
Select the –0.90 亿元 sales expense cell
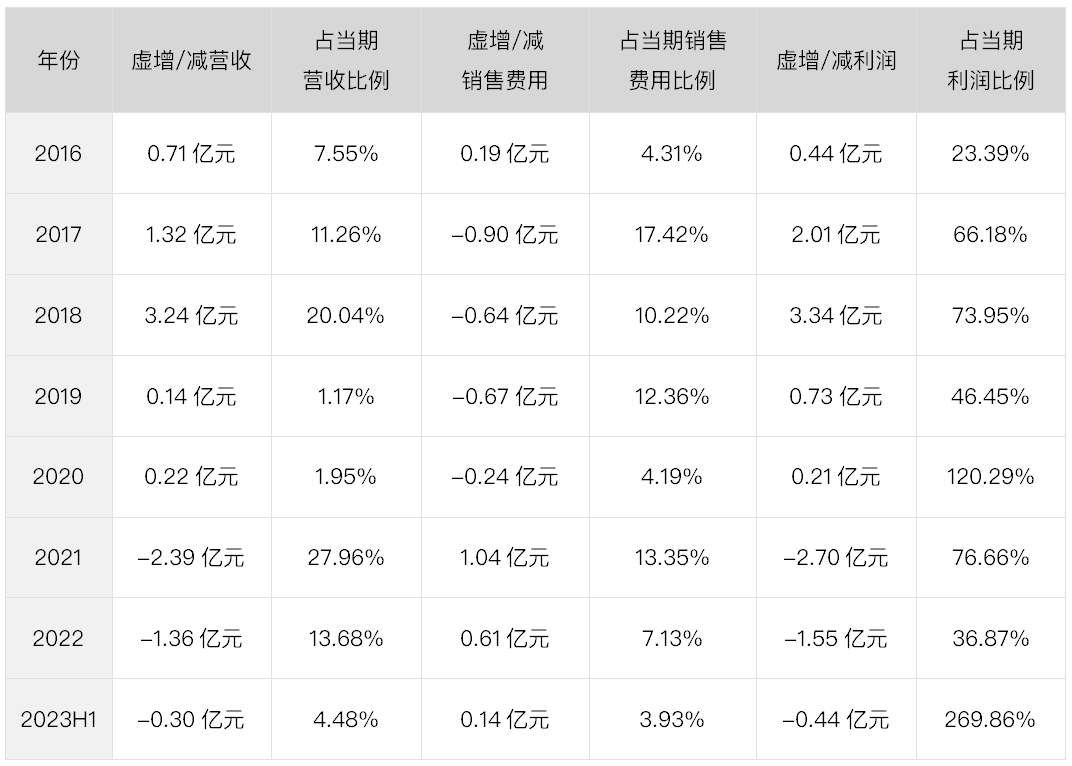pyautogui.click(x=505, y=235)
